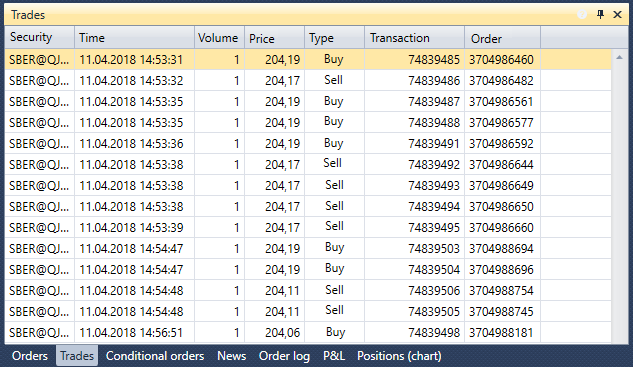Click order number 3704988181
Image resolution: width=633 pixels, height=367 pixels.
501,332
